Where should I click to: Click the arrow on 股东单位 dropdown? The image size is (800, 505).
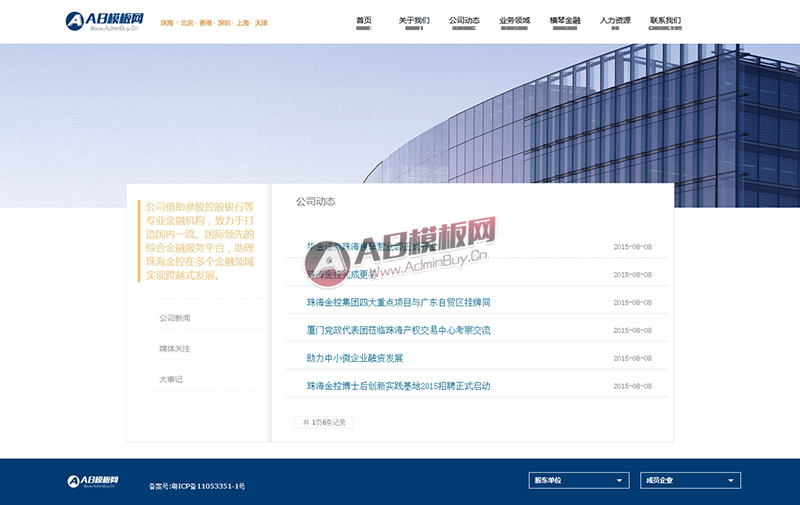[x=619, y=481]
